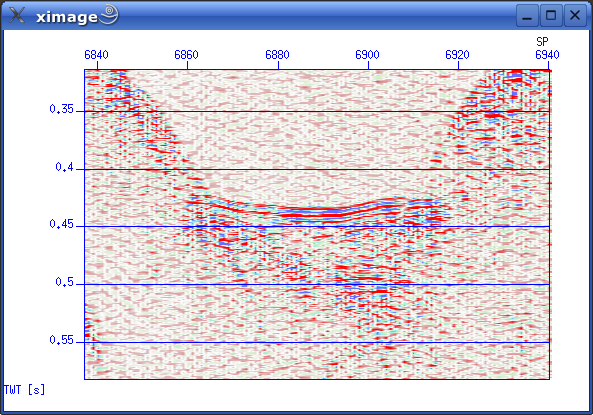Click shot point tick label 6920
The width and height of the screenshot is (593, 415).
[x=457, y=55]
